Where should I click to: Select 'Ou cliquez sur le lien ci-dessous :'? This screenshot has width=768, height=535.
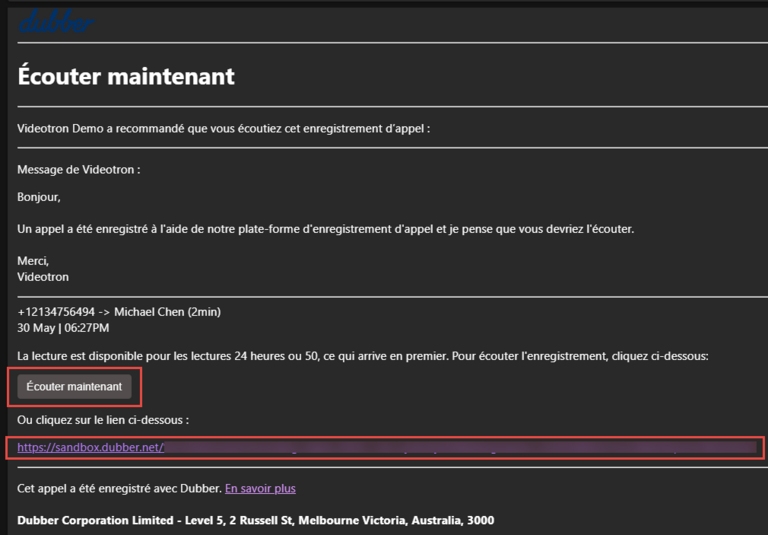point(103,420)
